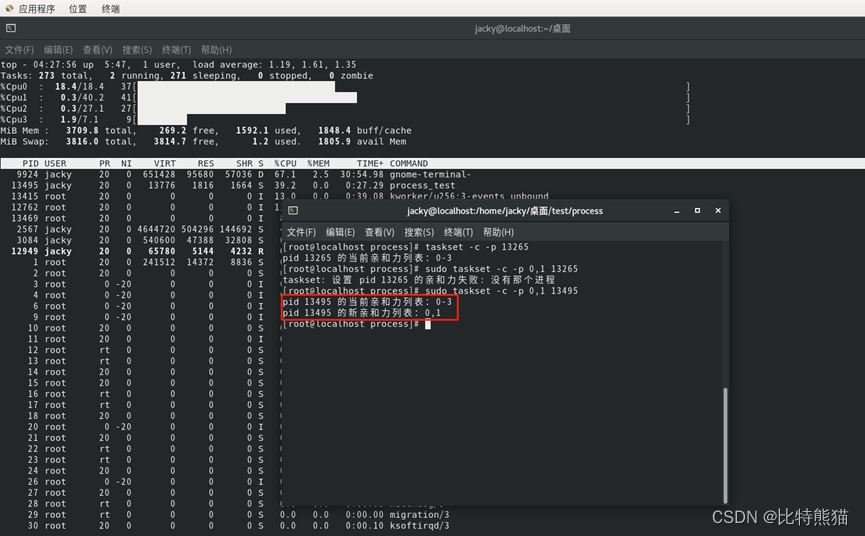Maximize the process terminal window
This screenshot has width=865, height=536.
[x=697, y=211]
